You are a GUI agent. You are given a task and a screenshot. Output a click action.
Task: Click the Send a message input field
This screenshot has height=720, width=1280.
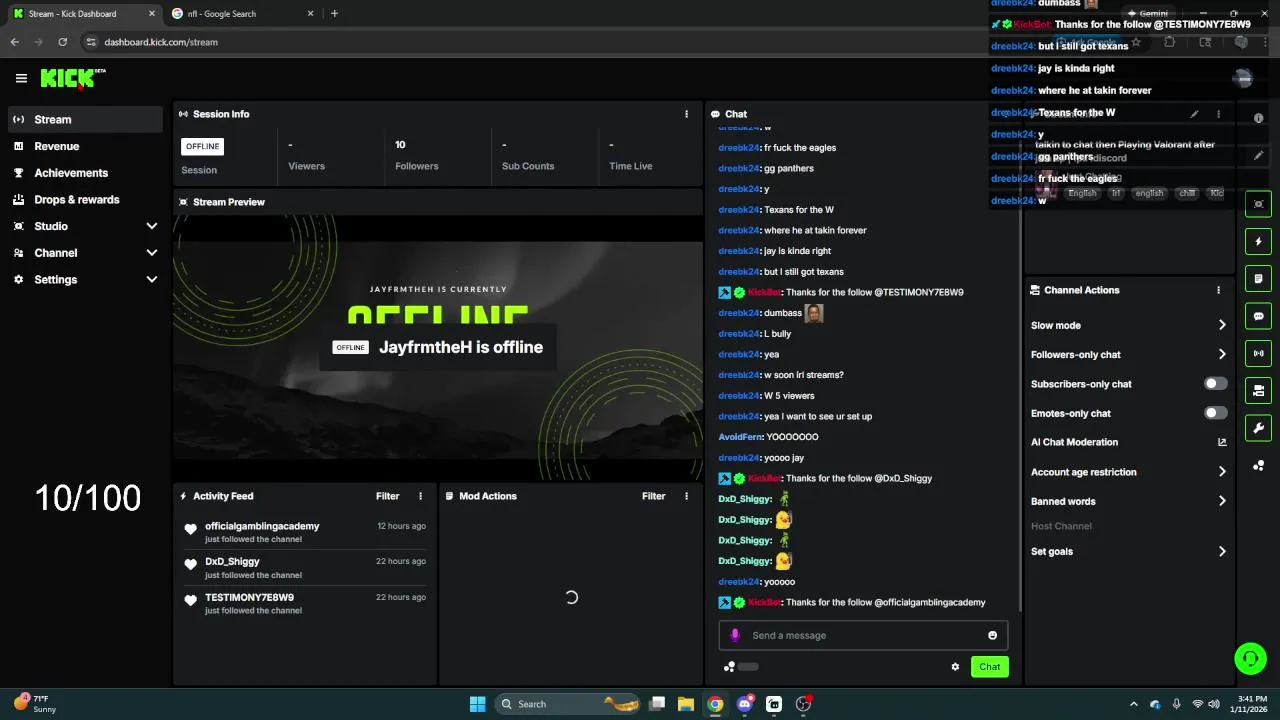pos(863,635)
